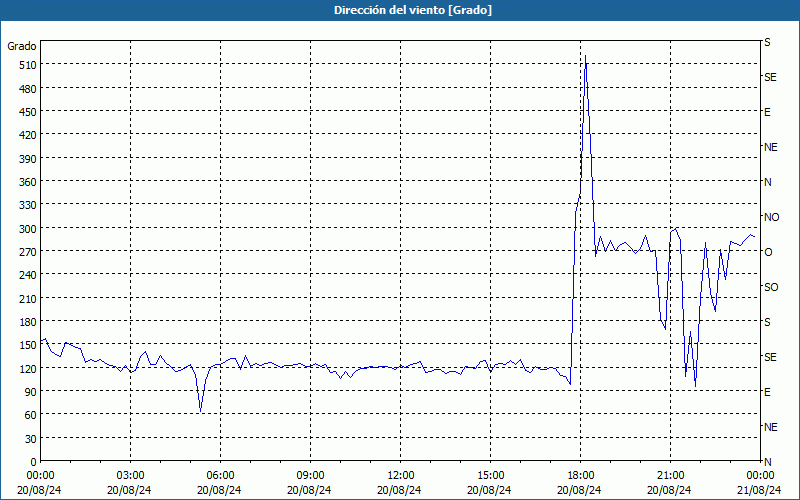
Task: Select the 30 y-axis tick label
Action: (x=30, y=439)
